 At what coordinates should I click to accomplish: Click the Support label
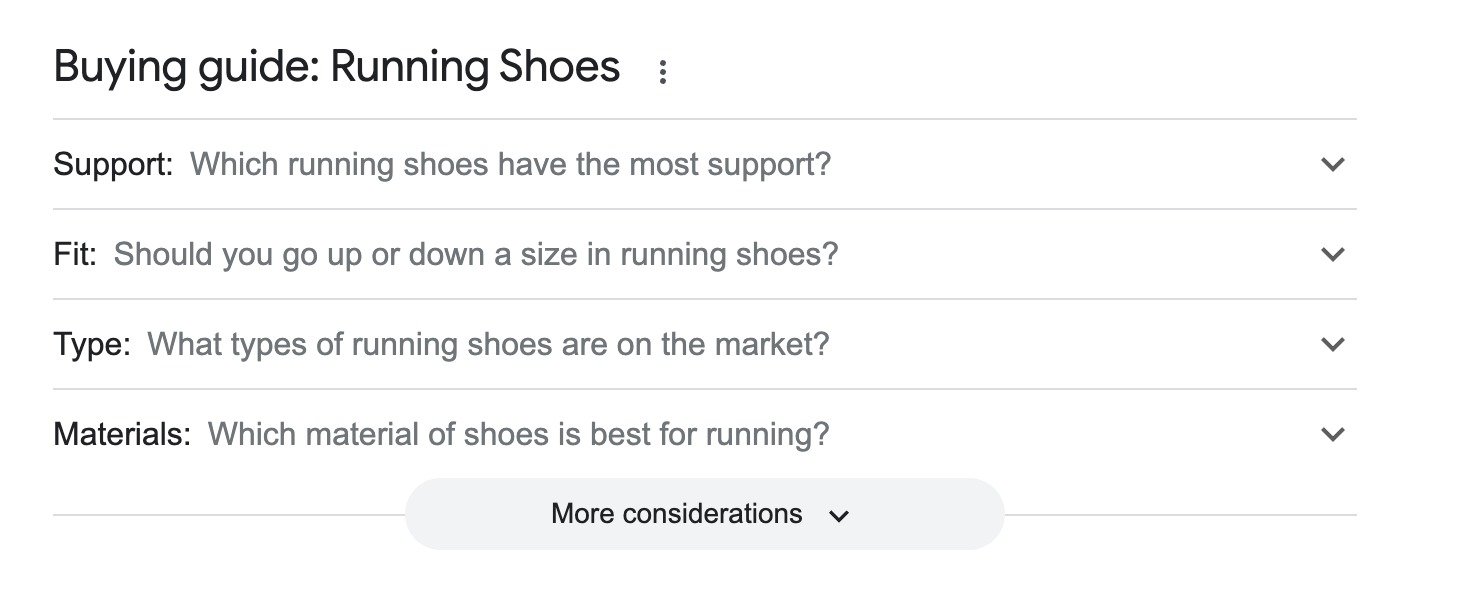point(112,165)
